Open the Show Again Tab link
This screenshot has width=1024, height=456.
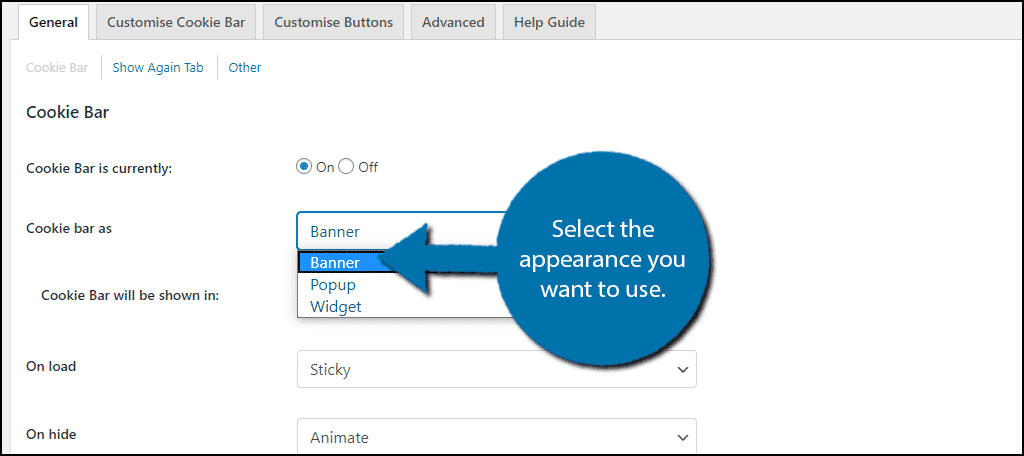158,67
